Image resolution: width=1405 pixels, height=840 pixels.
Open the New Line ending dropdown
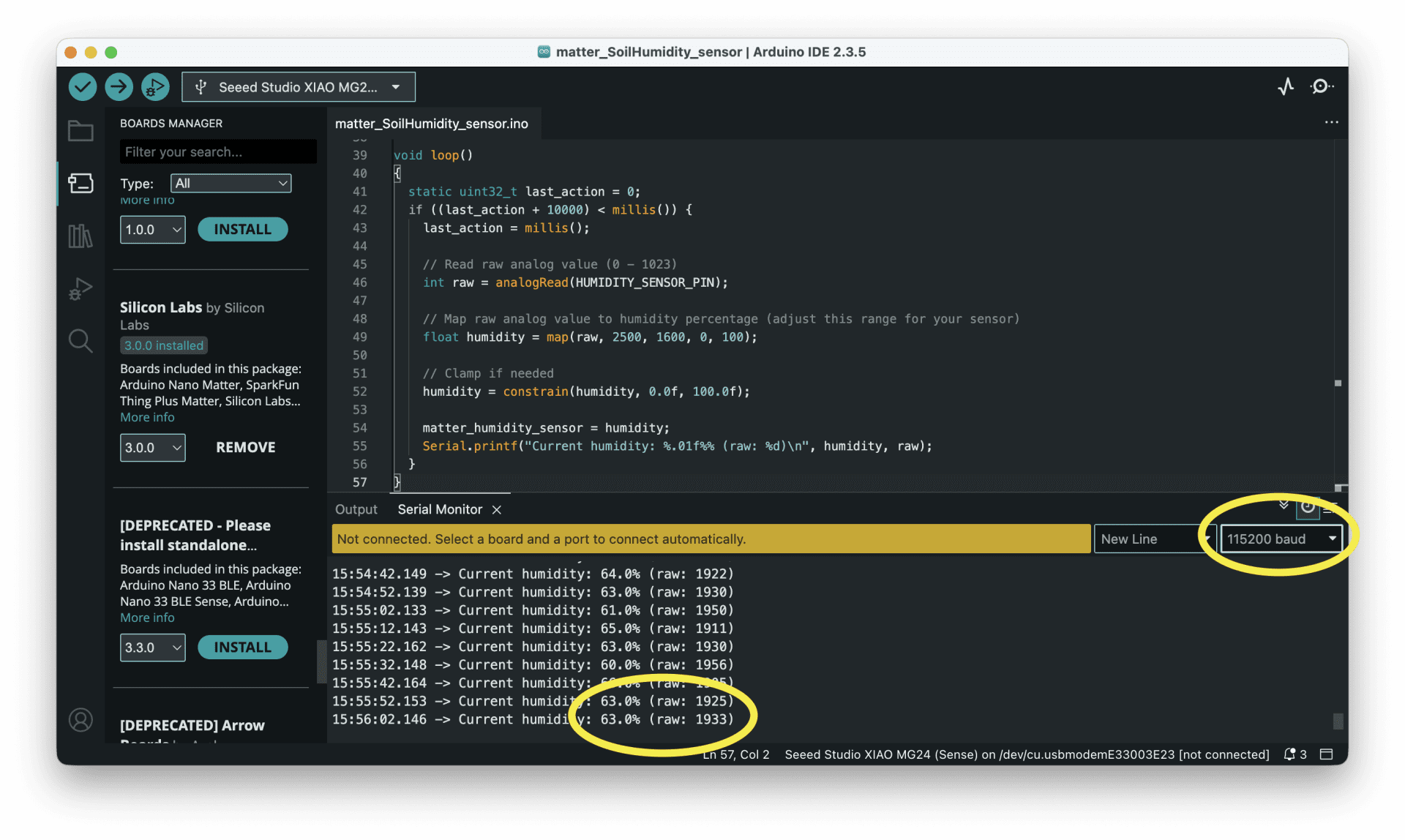click(x=1153, y=539)
